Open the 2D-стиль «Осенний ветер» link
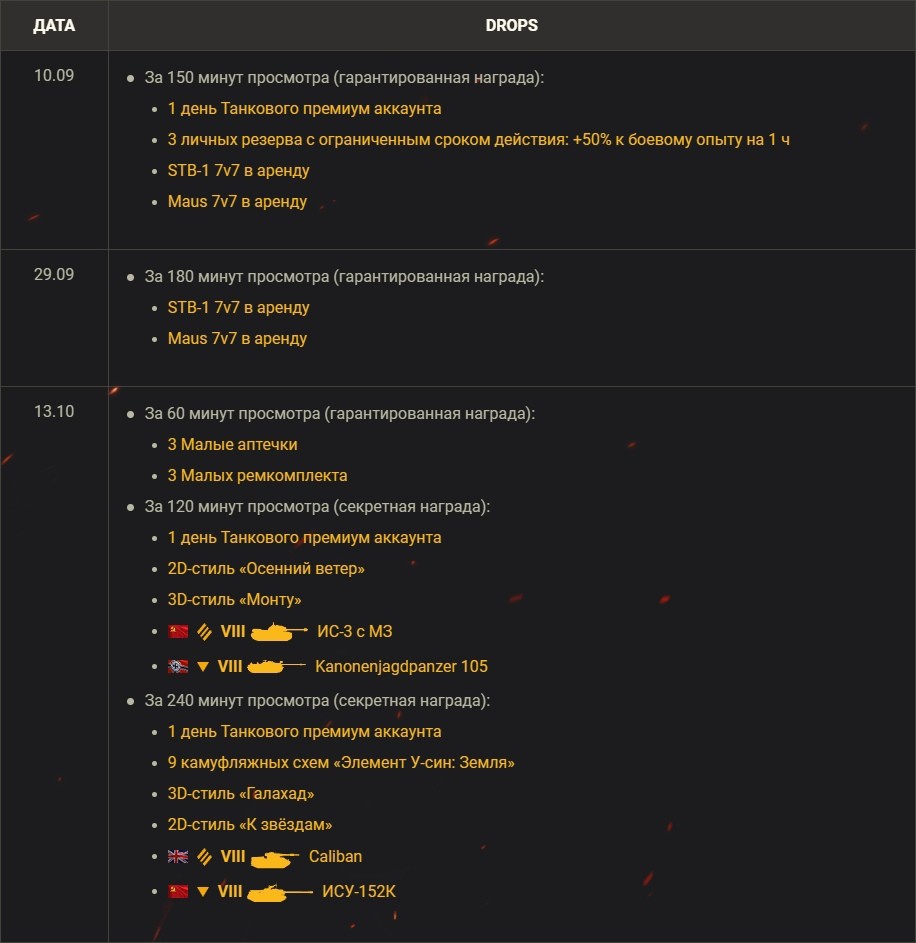Image resolution: width=916 pixels, height=943 pixels. pyautogui.click(x=266, y=569)
